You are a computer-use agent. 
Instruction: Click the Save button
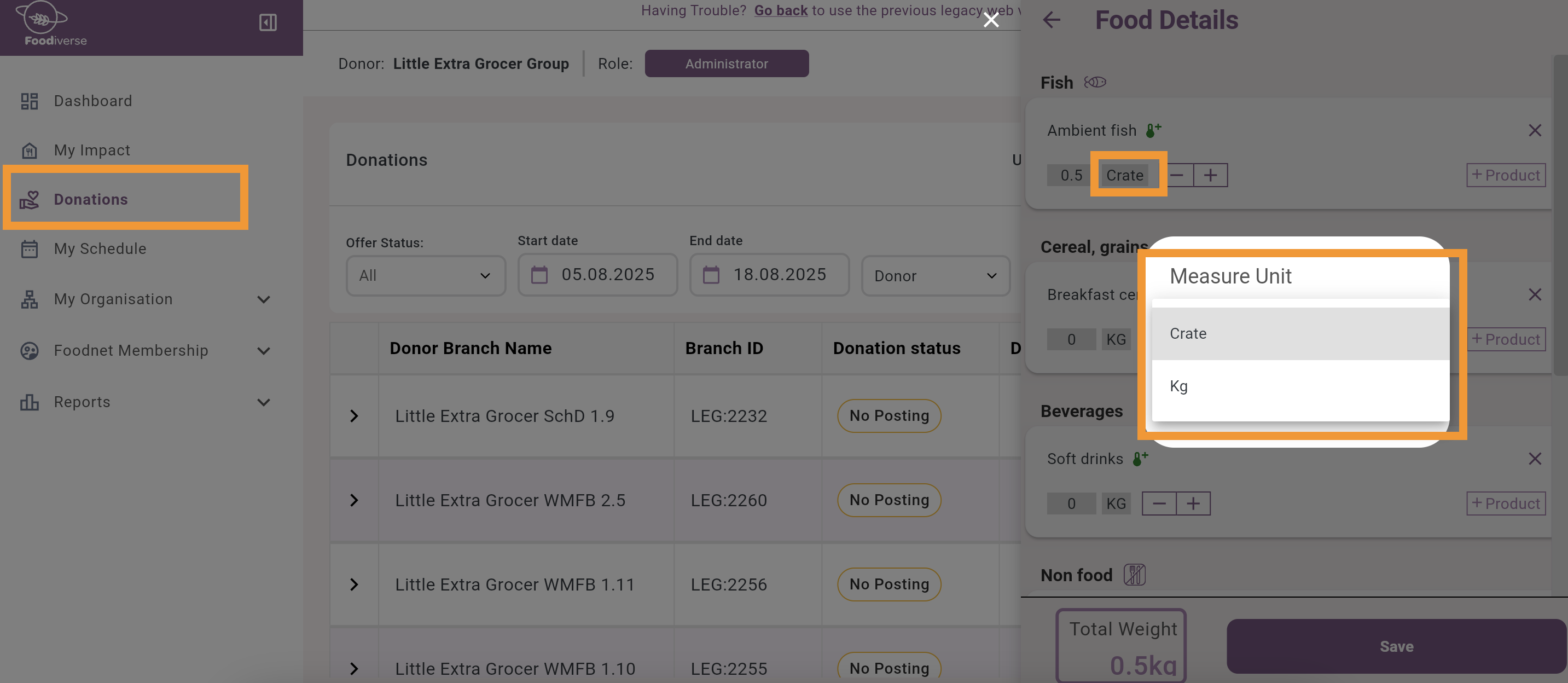click(1395, 646)
